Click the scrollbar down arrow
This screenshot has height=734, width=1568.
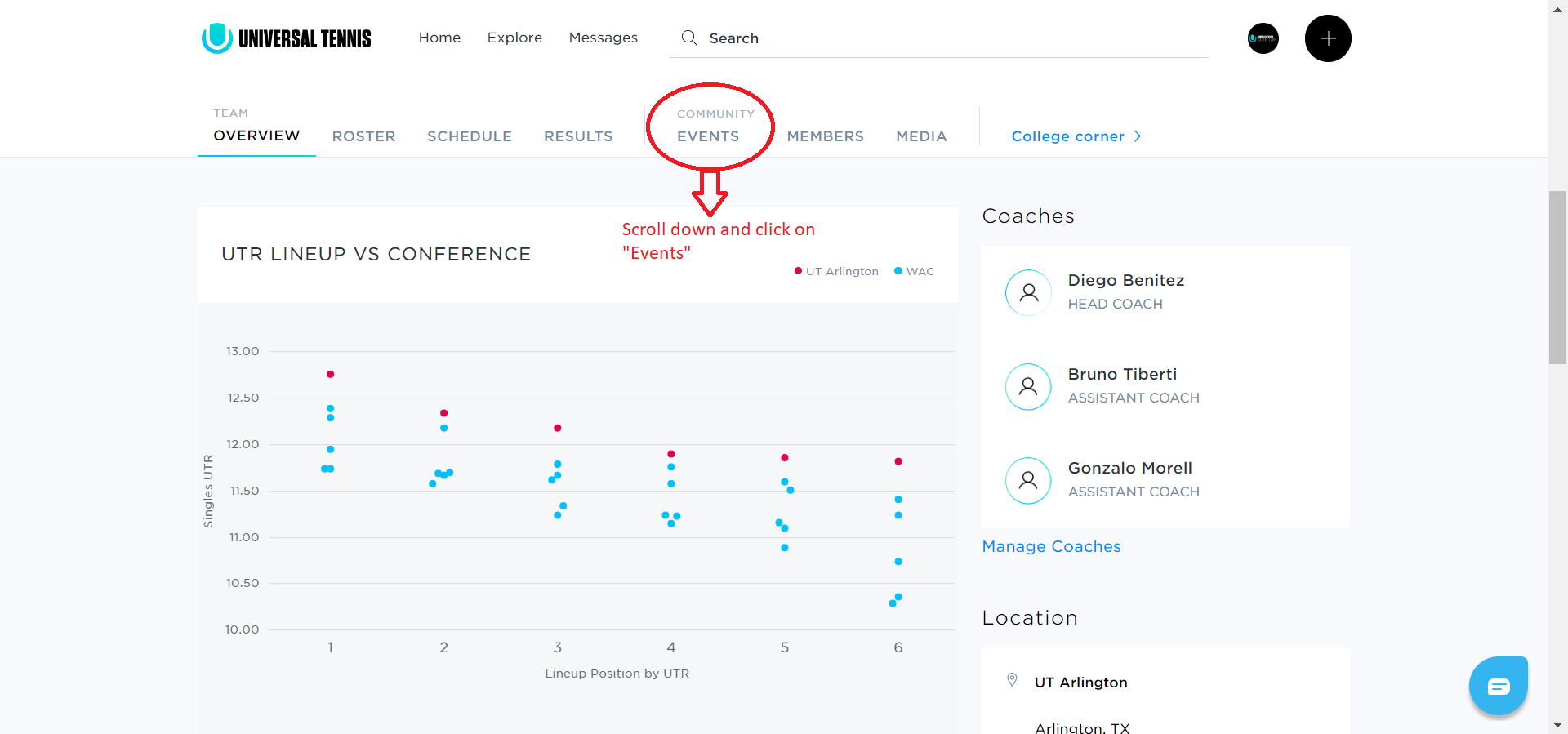click(1557, 725)
